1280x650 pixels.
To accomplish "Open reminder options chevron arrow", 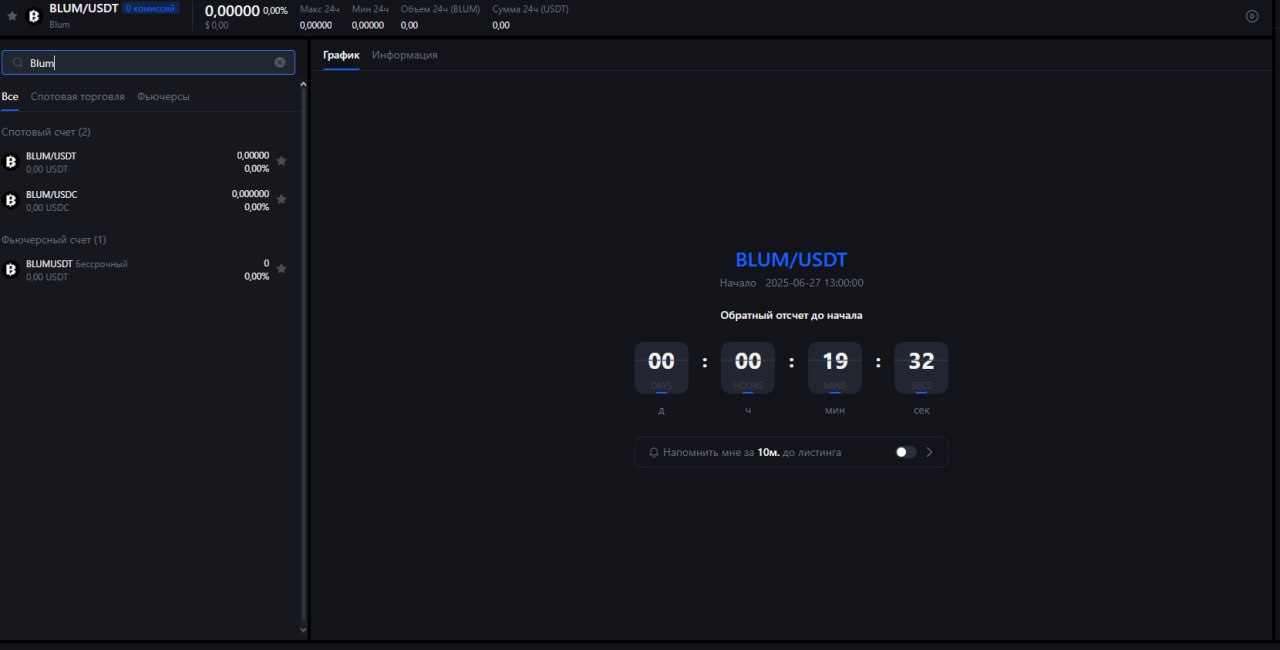I will click(929, 452).
